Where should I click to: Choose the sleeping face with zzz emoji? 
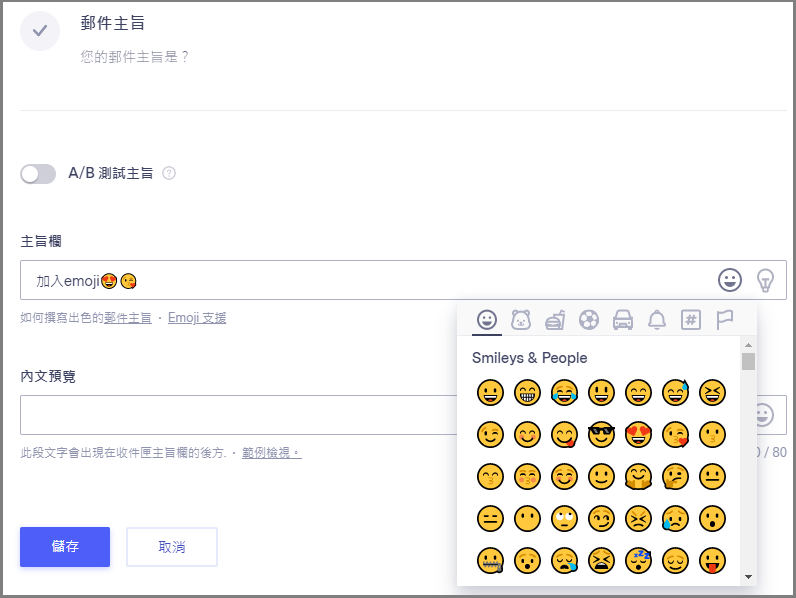pos(638,561)
